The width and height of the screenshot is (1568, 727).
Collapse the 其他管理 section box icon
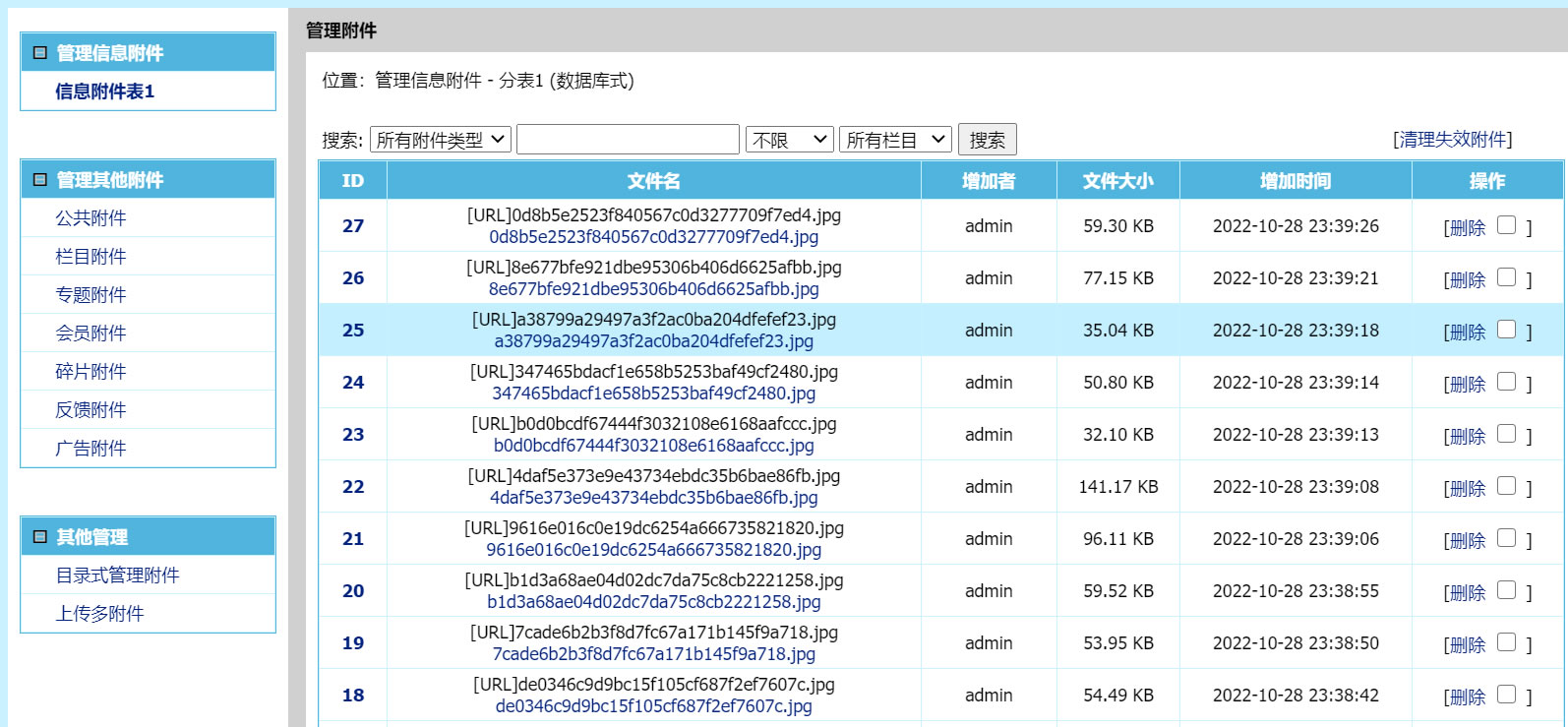[40, 537]
